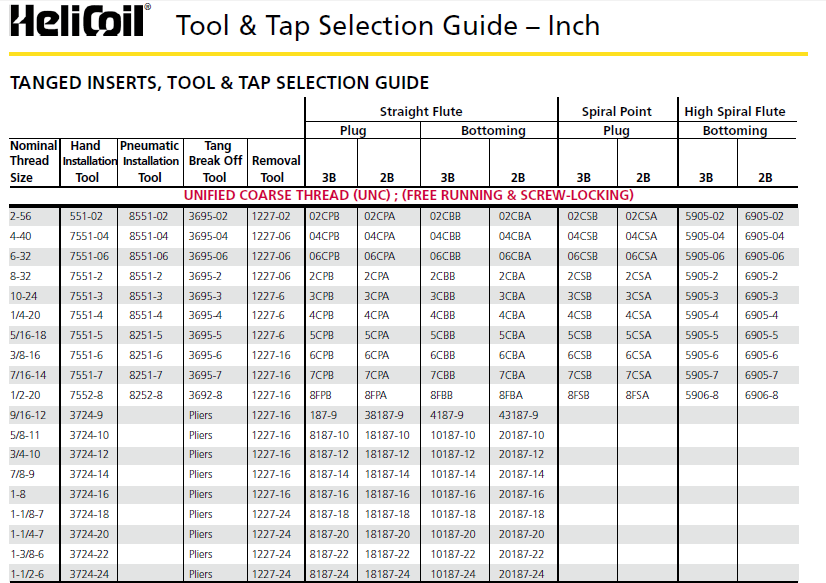The image size is (826, 583).
Task: Click the spiral point cell '2CSB'
Action: [x=579, y=276]
